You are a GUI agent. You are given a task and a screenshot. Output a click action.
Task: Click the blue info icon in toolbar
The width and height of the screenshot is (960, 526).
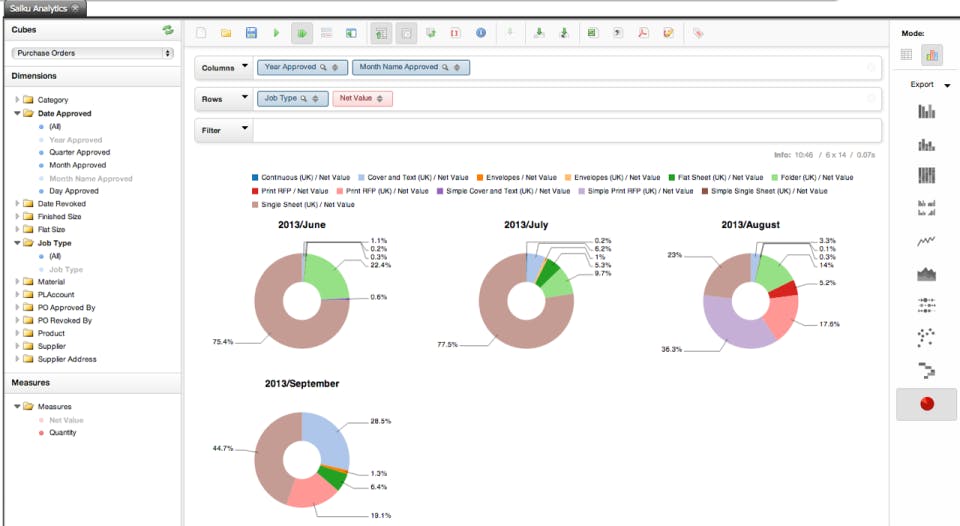481,33
